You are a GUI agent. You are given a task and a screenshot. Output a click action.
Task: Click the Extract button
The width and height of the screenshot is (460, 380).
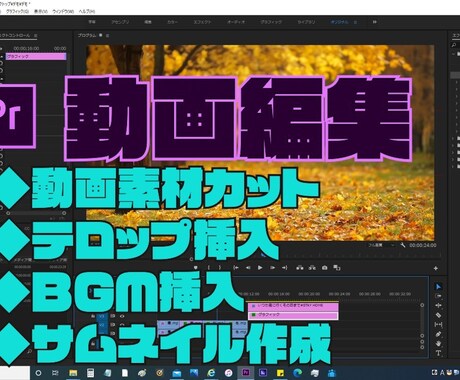click(312, 268)
